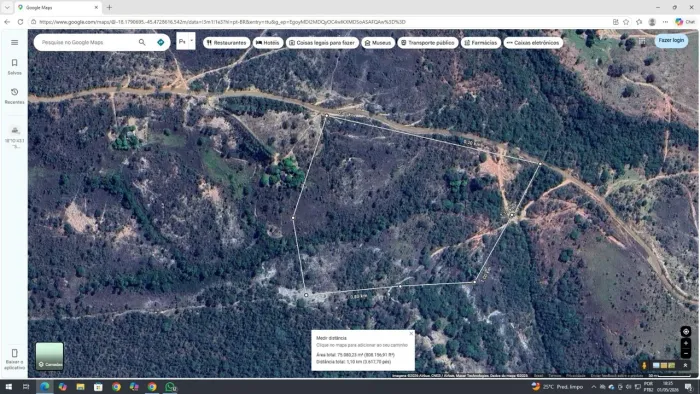Click the browser address bar URL
700x394 pixels.
point(222,22)
